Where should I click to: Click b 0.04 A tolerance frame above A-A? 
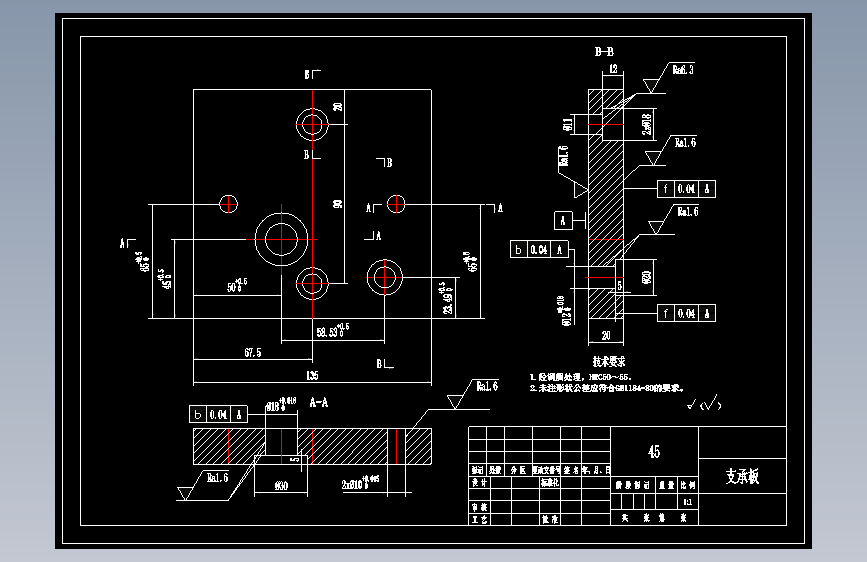[218, 414]
